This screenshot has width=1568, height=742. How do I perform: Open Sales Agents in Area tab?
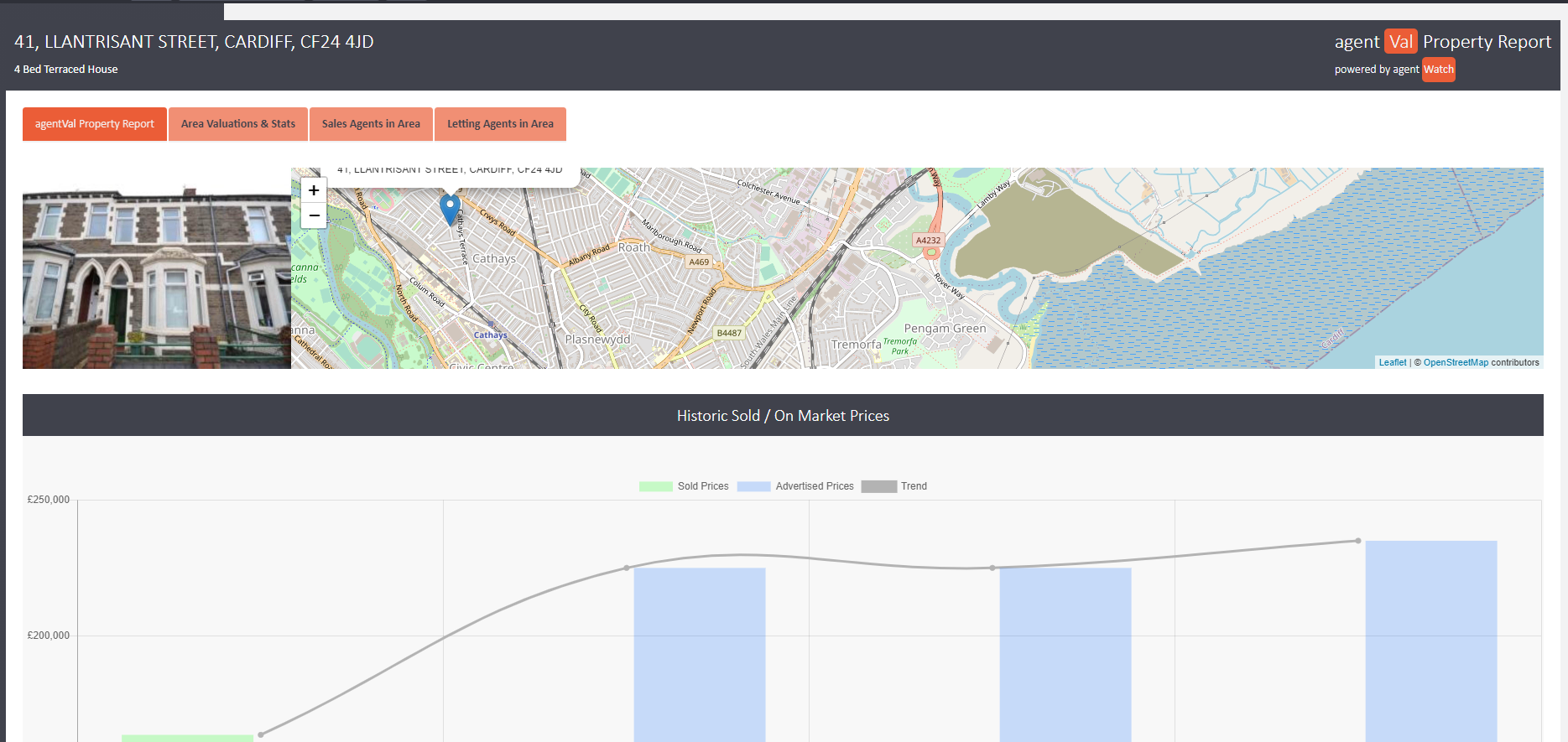371,124
